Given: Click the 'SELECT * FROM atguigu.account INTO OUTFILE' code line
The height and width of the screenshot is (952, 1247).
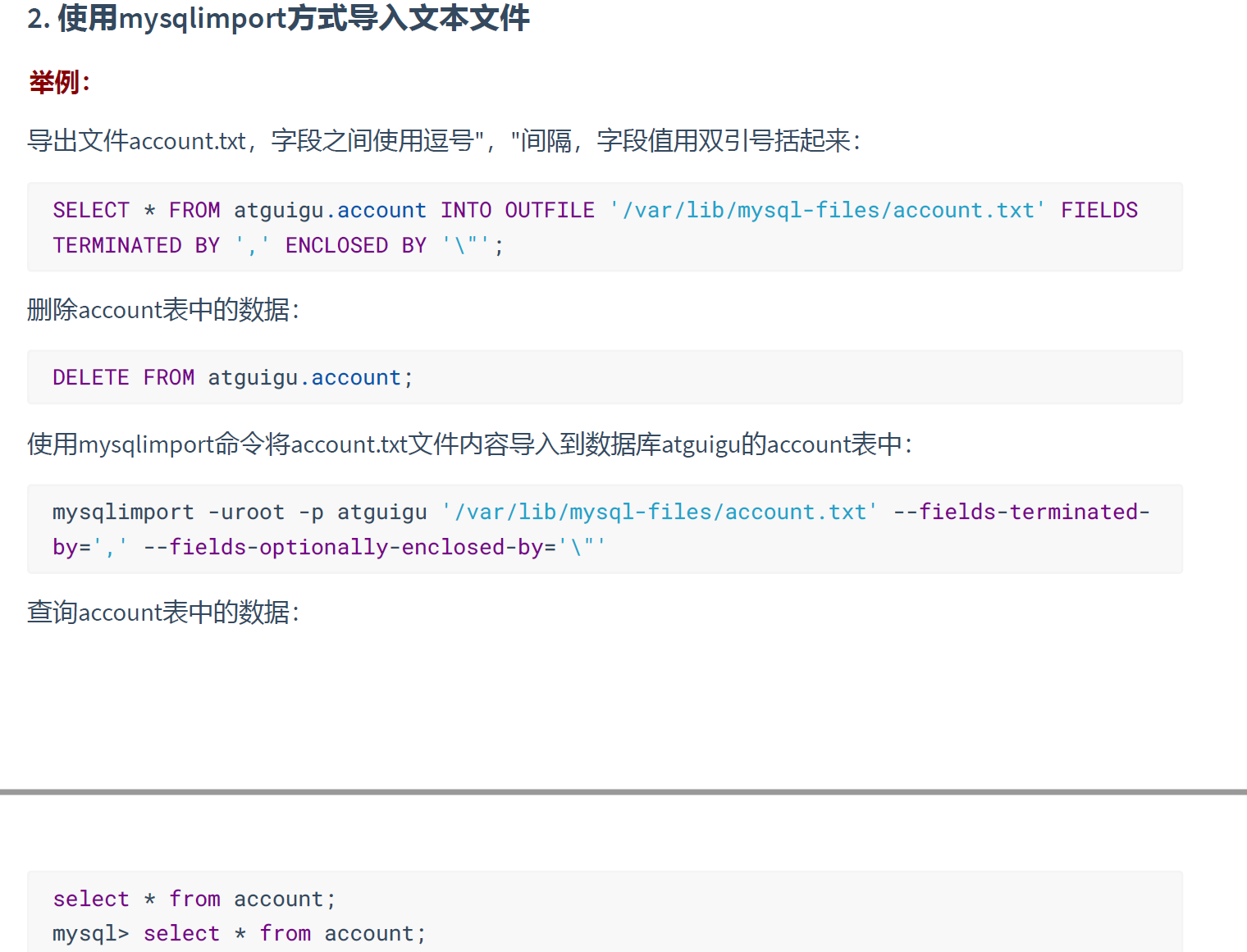Looking at the screenshot, I should (x=596, y=211).
